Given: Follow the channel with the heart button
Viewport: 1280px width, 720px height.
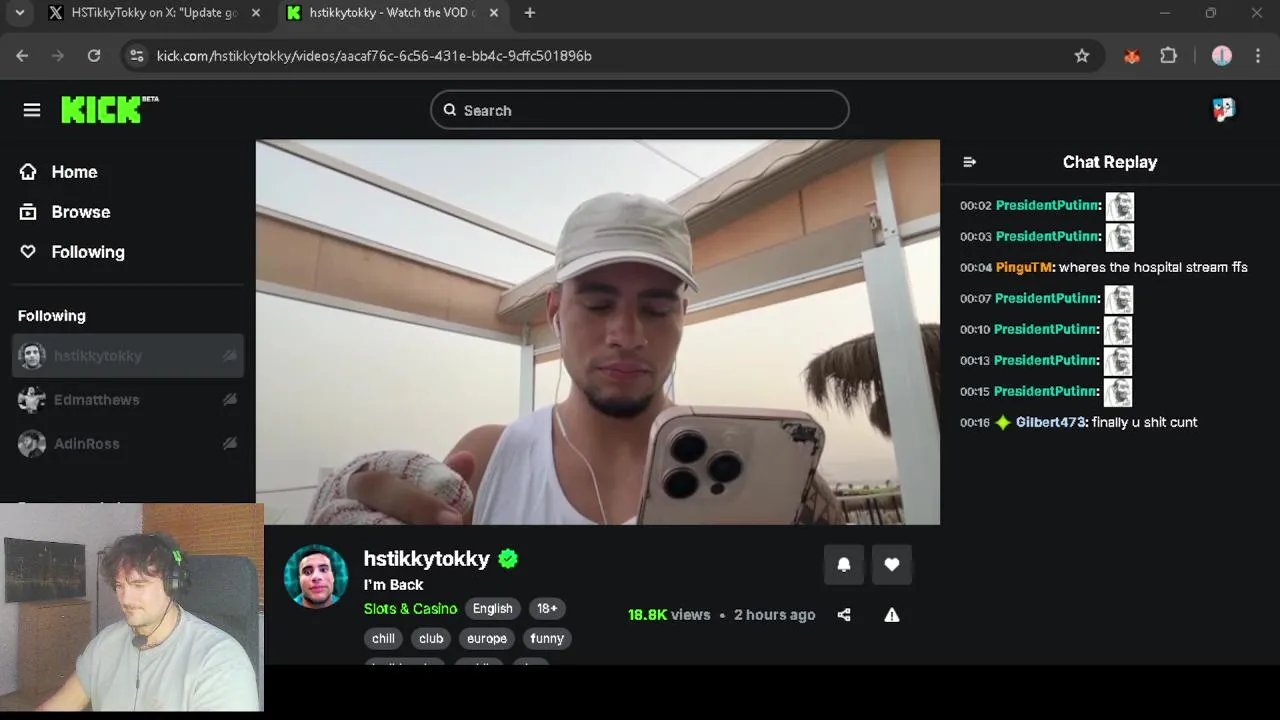Looking at the screenshot, I should coord(892,565).
